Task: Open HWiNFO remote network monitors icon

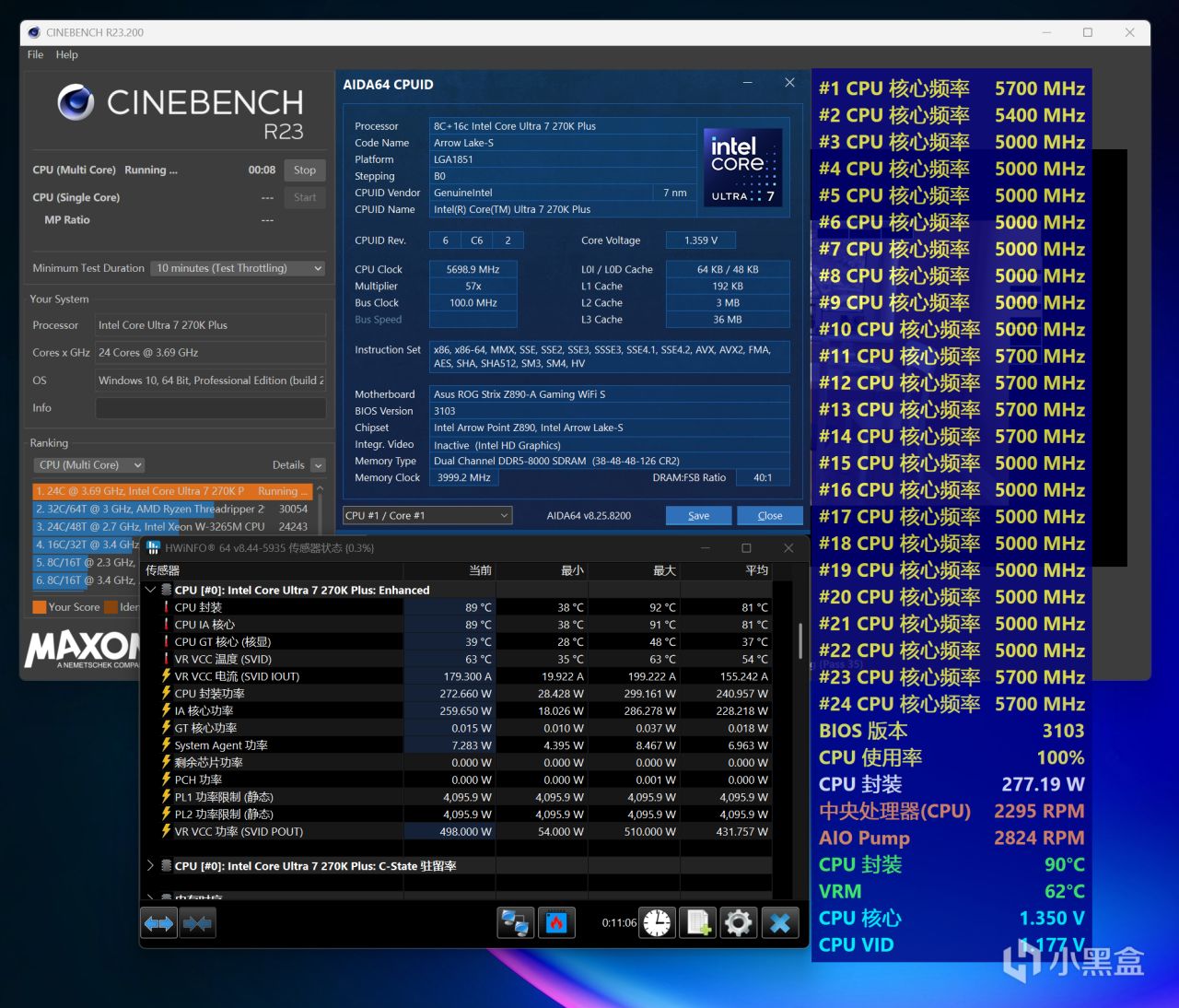Action: point(516,922)
